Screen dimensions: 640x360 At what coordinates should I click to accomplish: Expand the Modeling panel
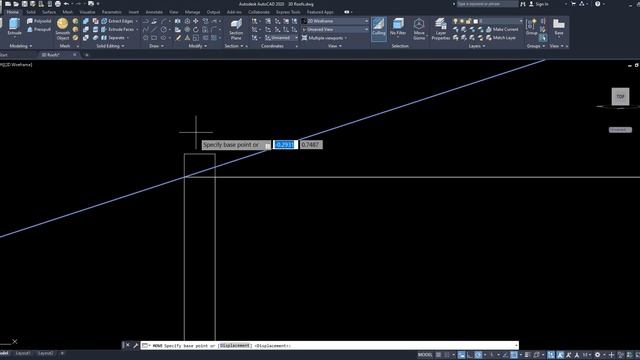tap(20, 46)
